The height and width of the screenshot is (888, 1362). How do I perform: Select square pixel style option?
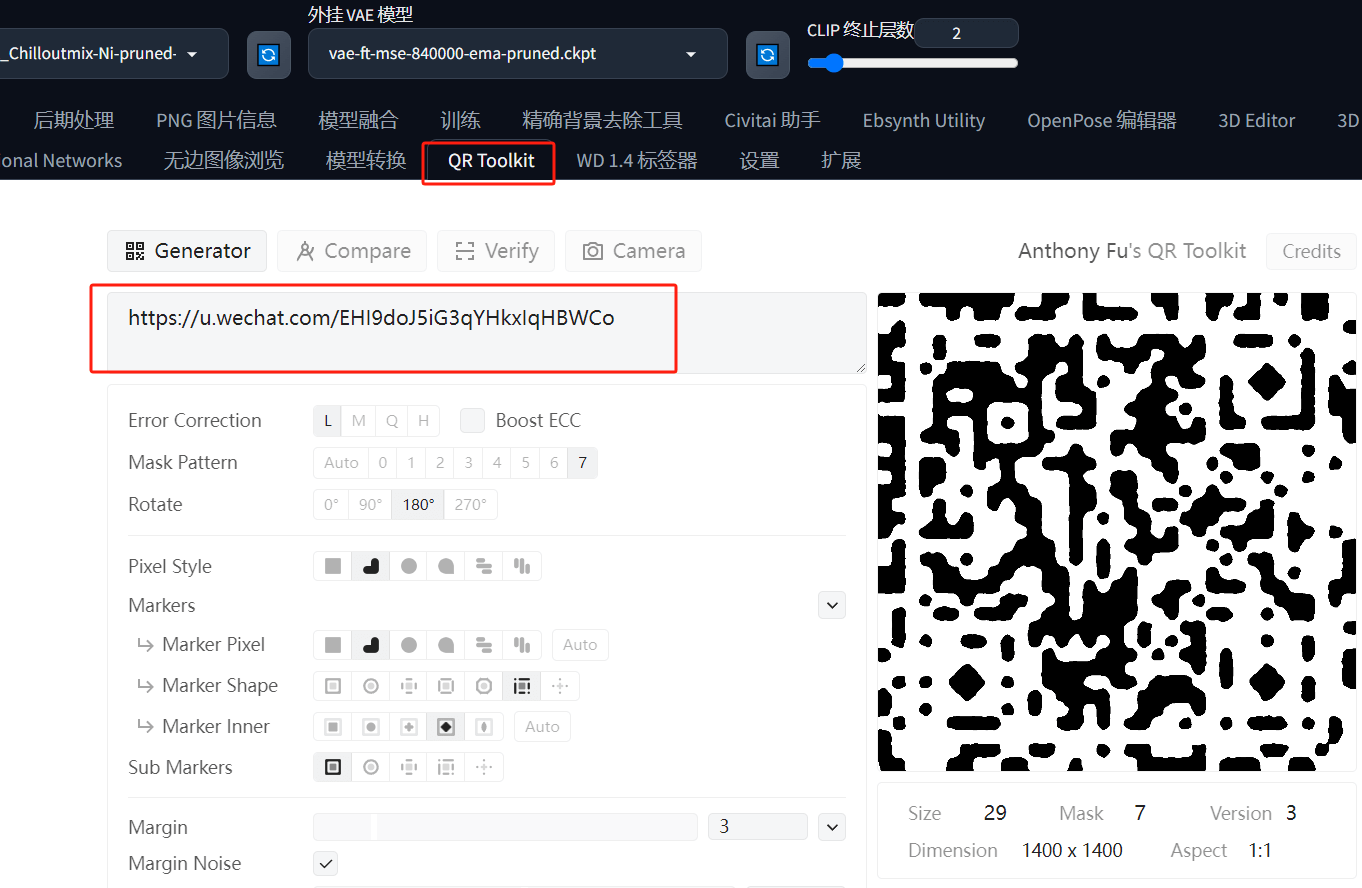point(333,566)
